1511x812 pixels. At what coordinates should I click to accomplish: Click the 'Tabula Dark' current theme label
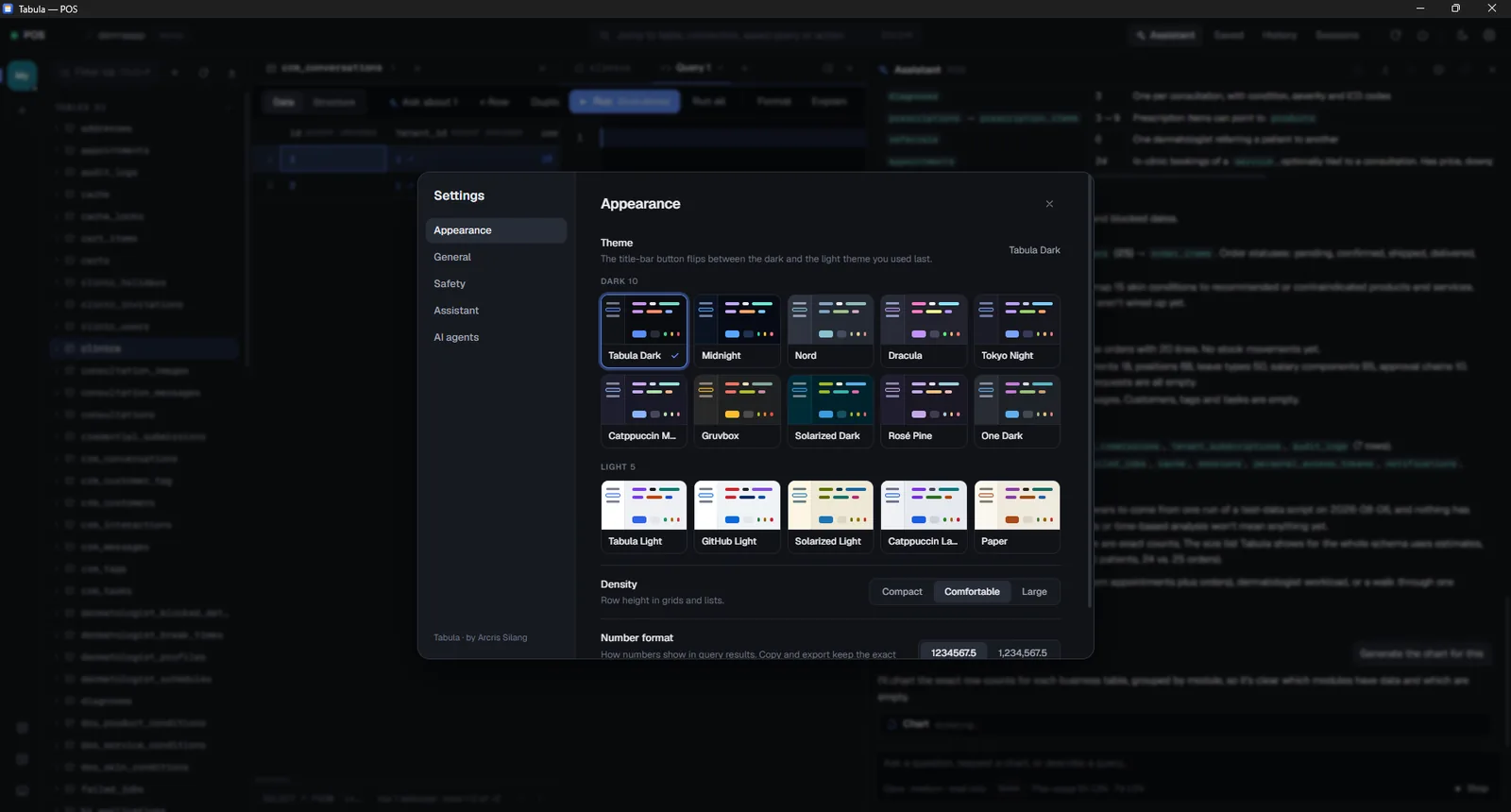(1034, 250)
